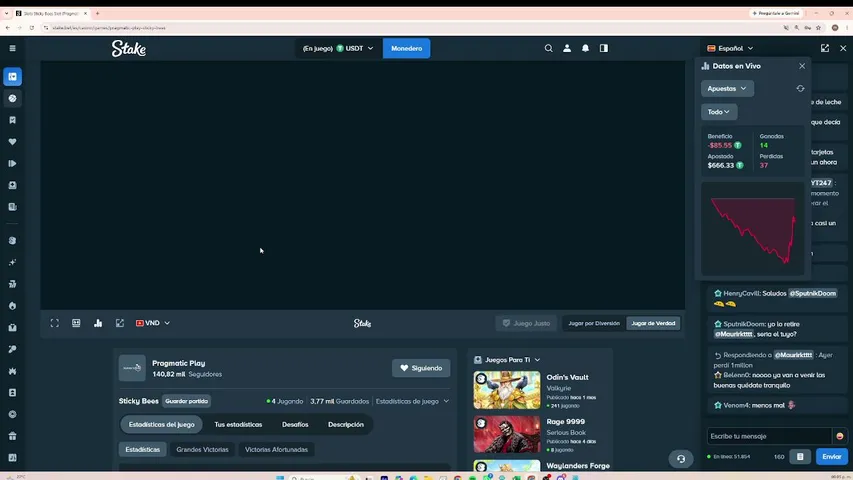Open the heart Favorites sidebar icon
The image size is (853, 480).
(x=13, y=141)
